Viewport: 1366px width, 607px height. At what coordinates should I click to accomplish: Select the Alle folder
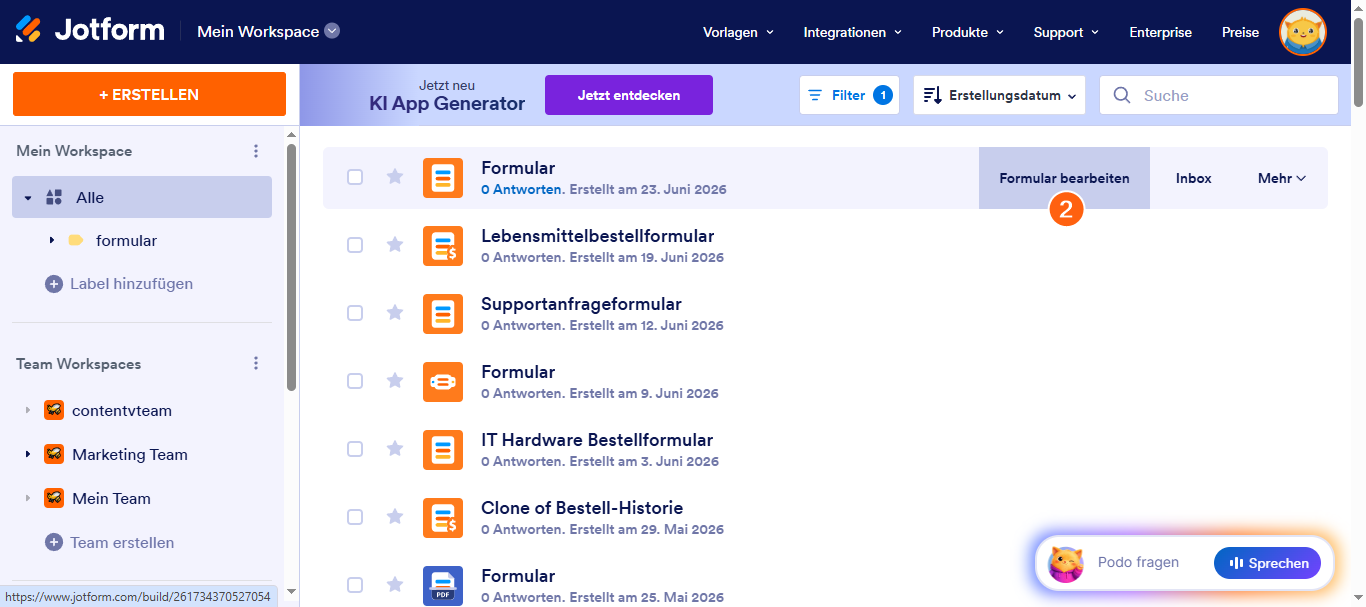[142, 197]
